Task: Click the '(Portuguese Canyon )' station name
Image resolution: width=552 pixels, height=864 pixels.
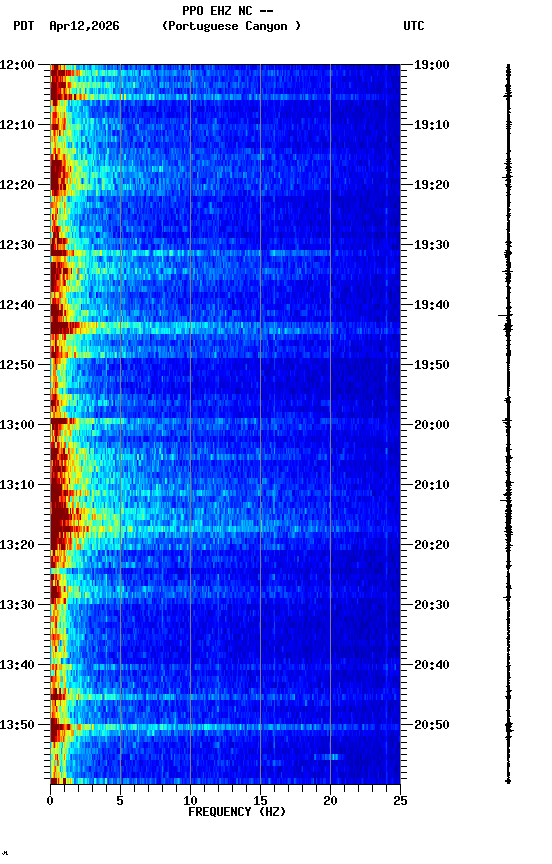Action: click(231, 26)
